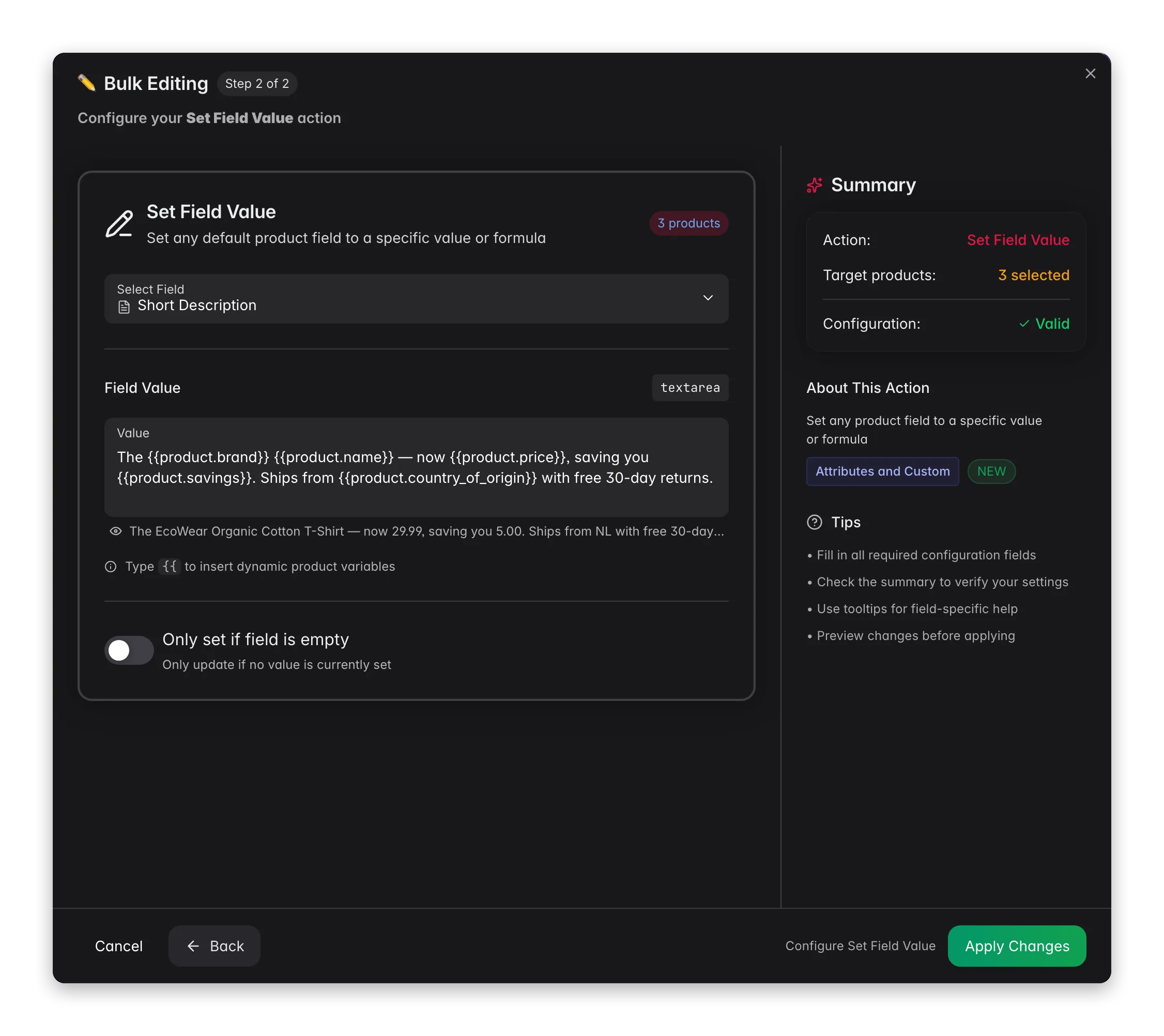Image resolution: width=1164 pixels, height=1036 pixels.
Task: Click the green checkmark beside Valid
Action: [x=1024, y=324]
